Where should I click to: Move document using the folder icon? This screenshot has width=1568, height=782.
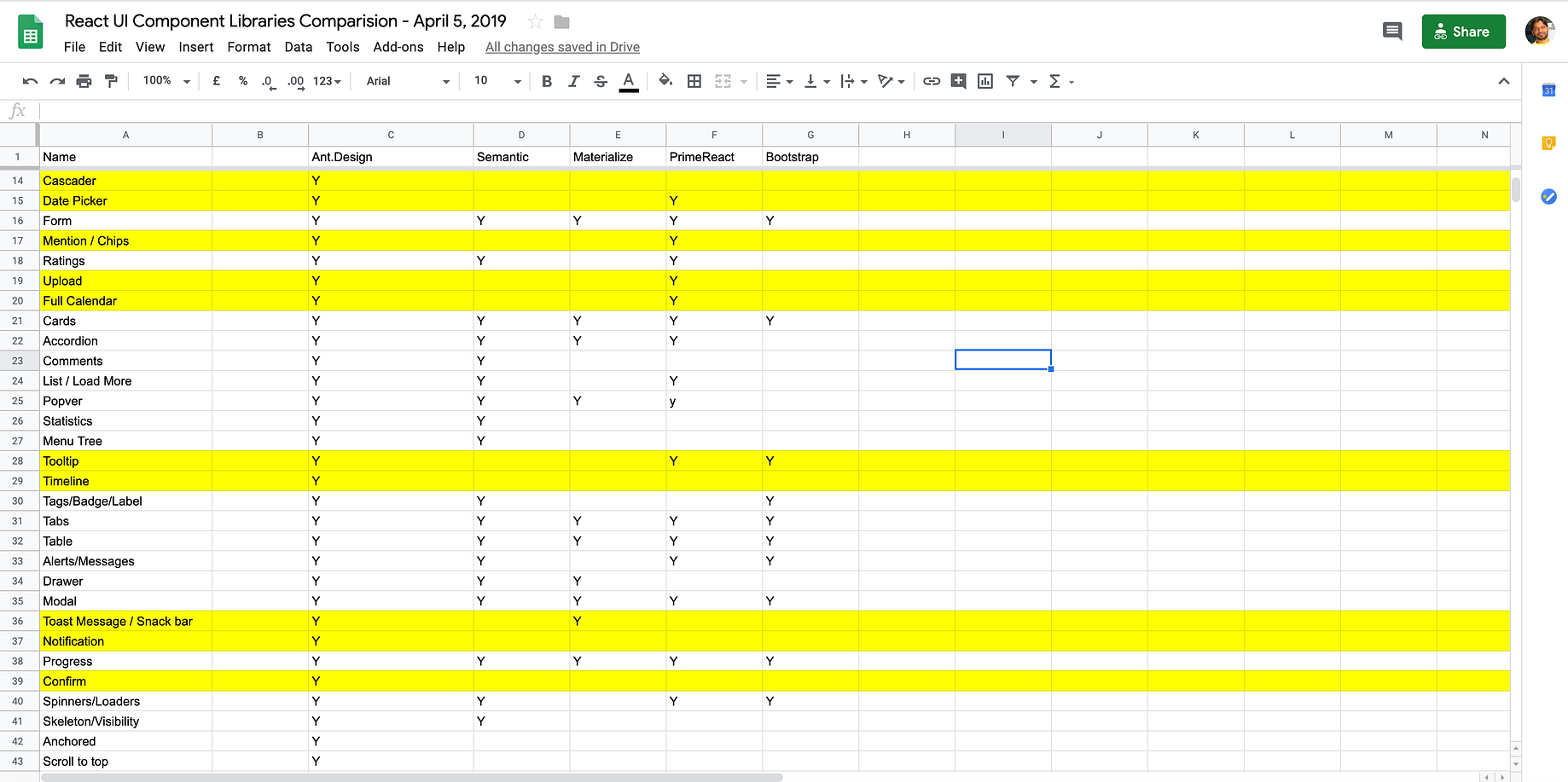click(561, 21)
